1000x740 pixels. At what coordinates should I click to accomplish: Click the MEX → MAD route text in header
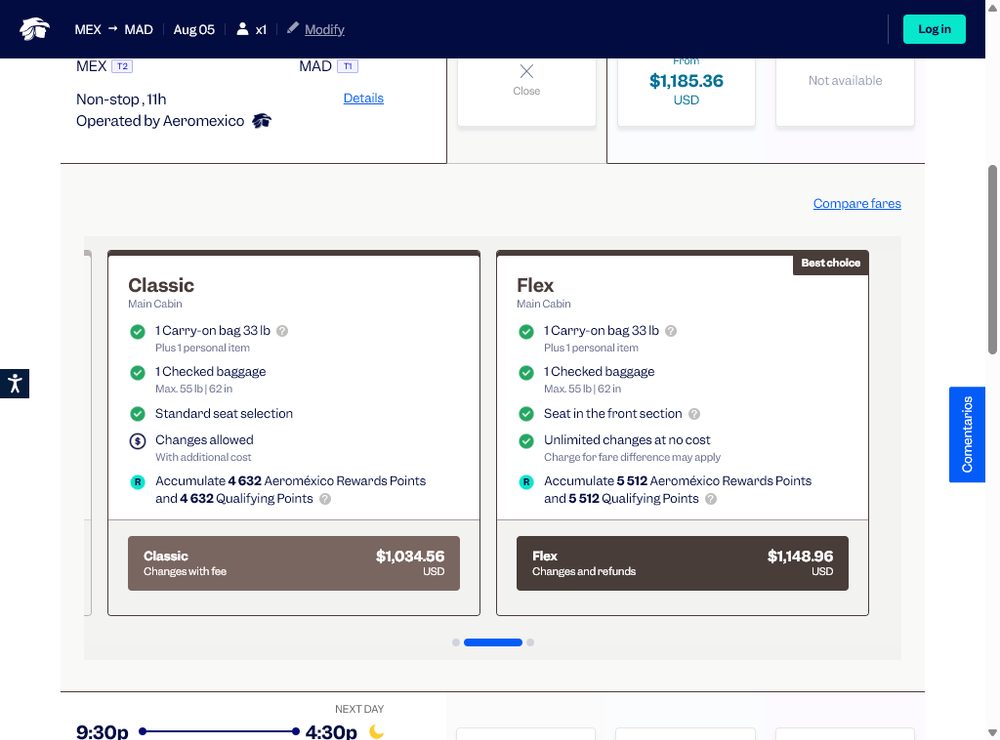click(114, 29)
